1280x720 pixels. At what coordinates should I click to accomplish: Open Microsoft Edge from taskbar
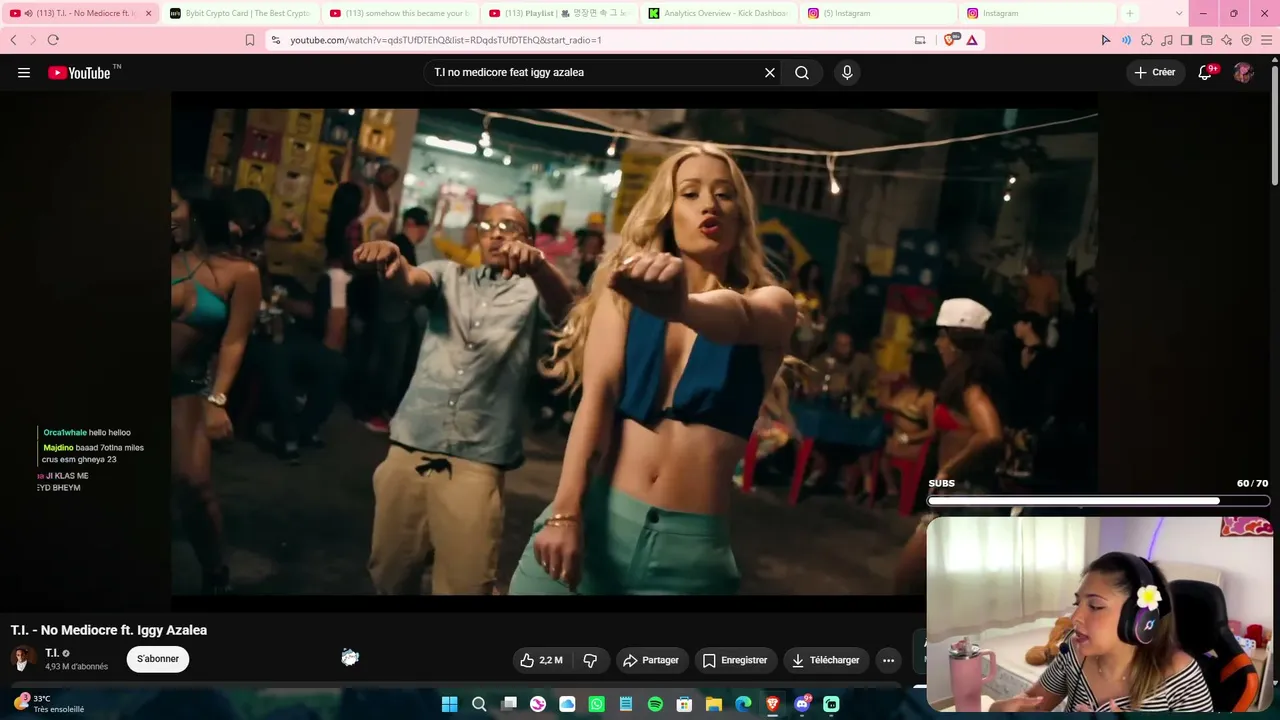tap(743, 704)
